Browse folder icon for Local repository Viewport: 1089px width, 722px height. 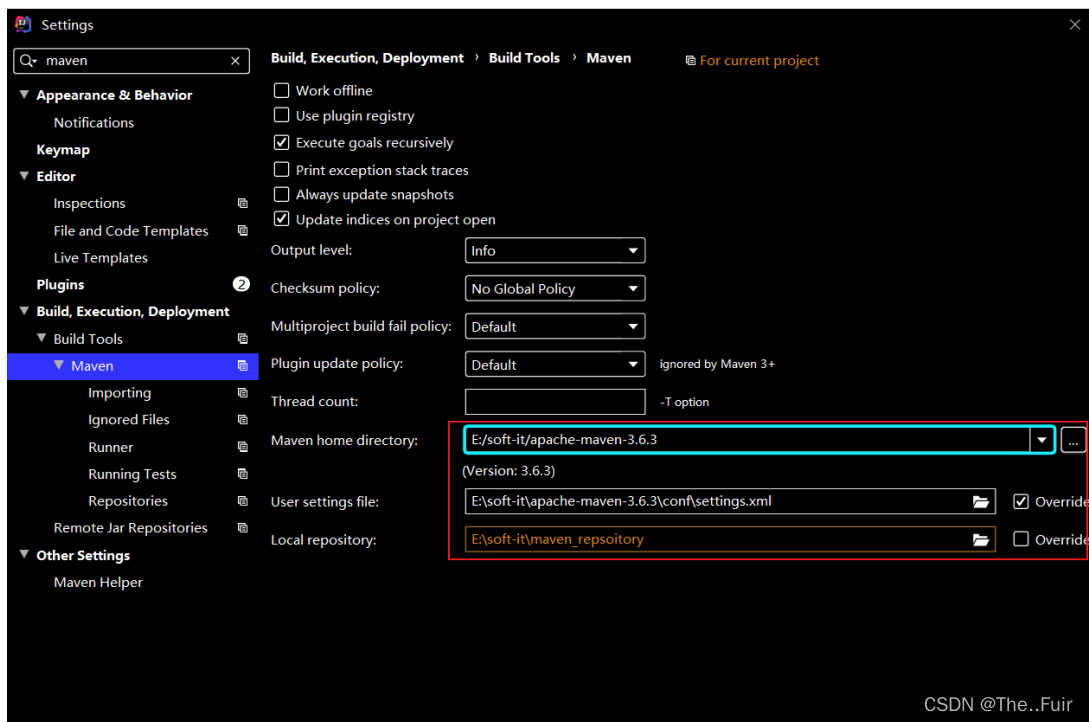click(981, 540)
